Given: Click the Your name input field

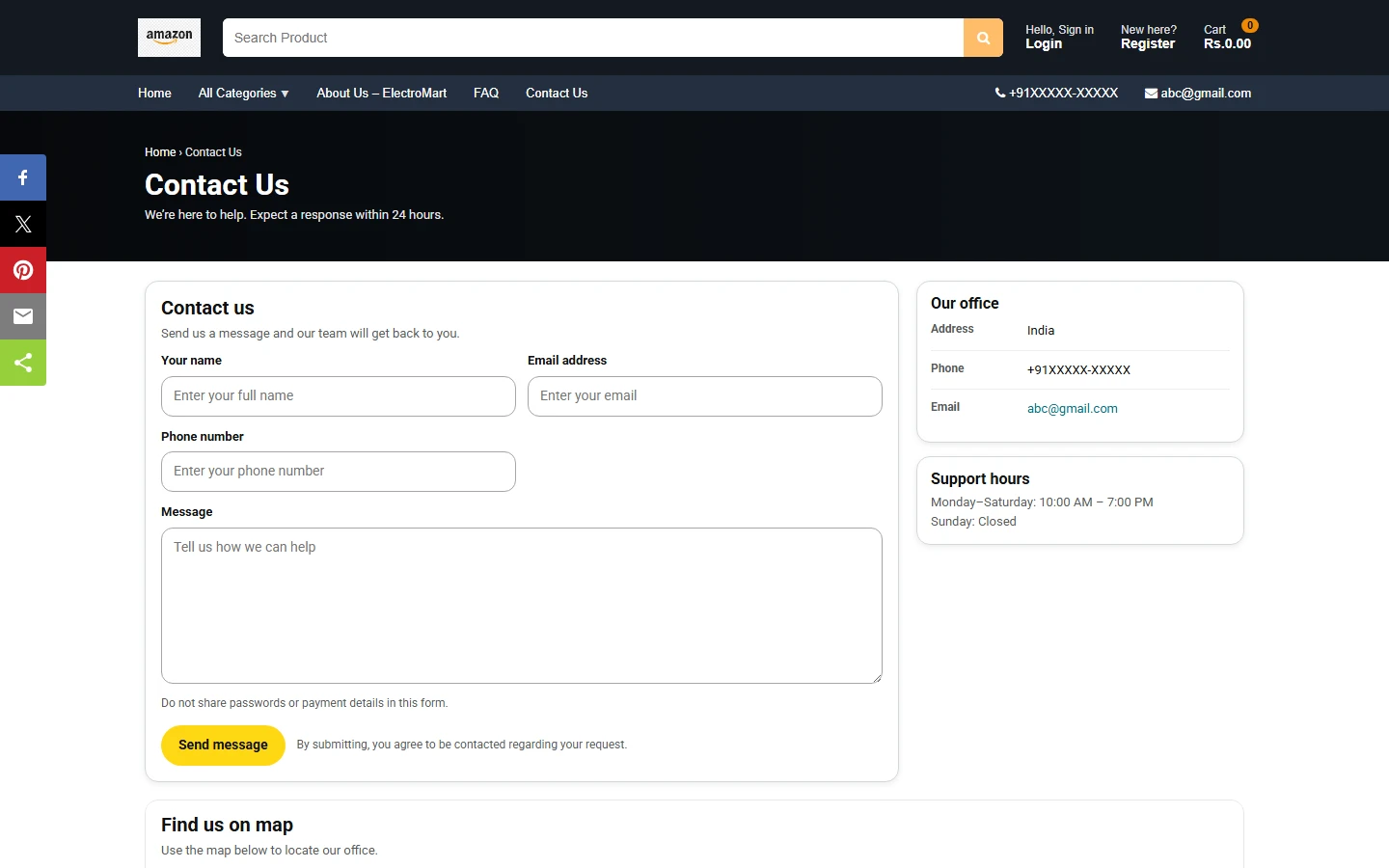Looking at the screenshot, I should pos(339,396).
